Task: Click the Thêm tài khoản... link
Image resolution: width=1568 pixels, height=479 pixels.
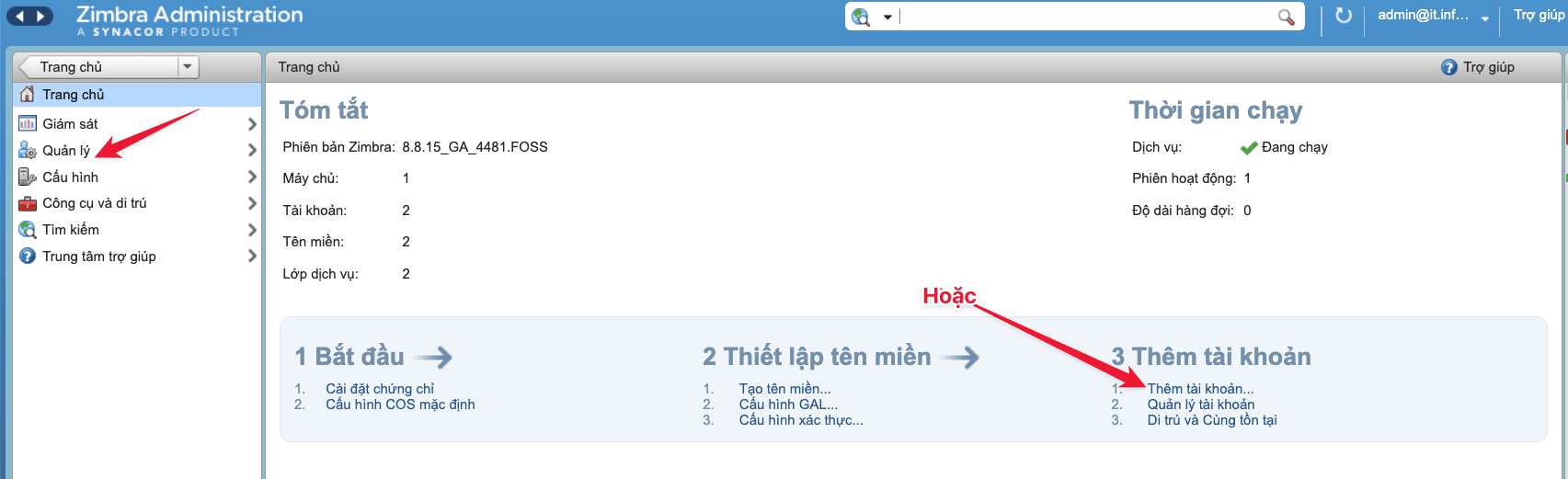Action: coord(1200,389)
